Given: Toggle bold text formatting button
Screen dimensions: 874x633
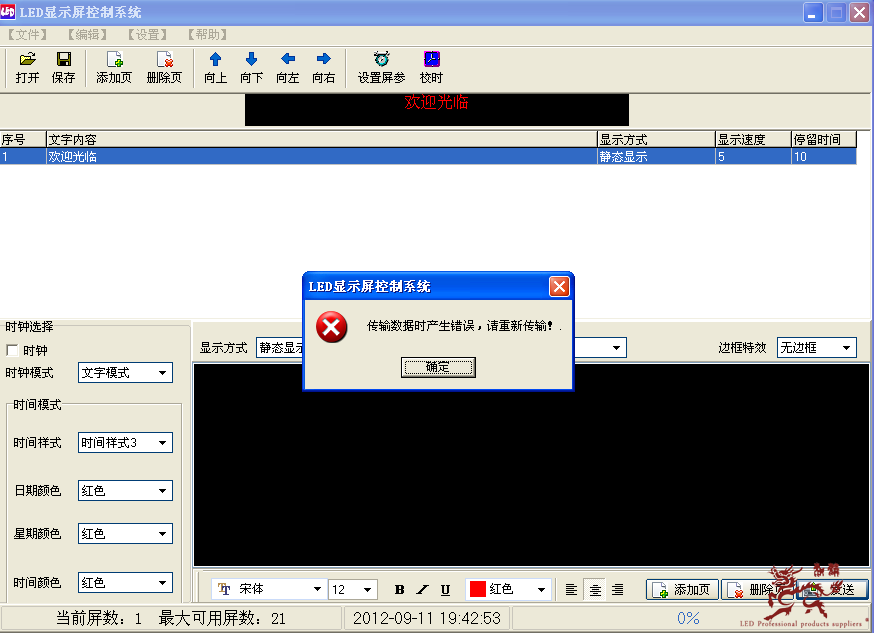Looking at the screenshot, I should [400, 590].
